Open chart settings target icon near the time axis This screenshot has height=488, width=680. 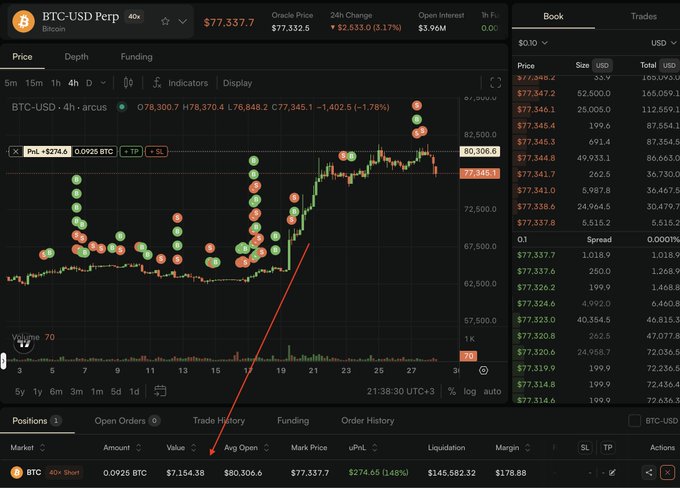pyautogui.click(x=484, y=370)
